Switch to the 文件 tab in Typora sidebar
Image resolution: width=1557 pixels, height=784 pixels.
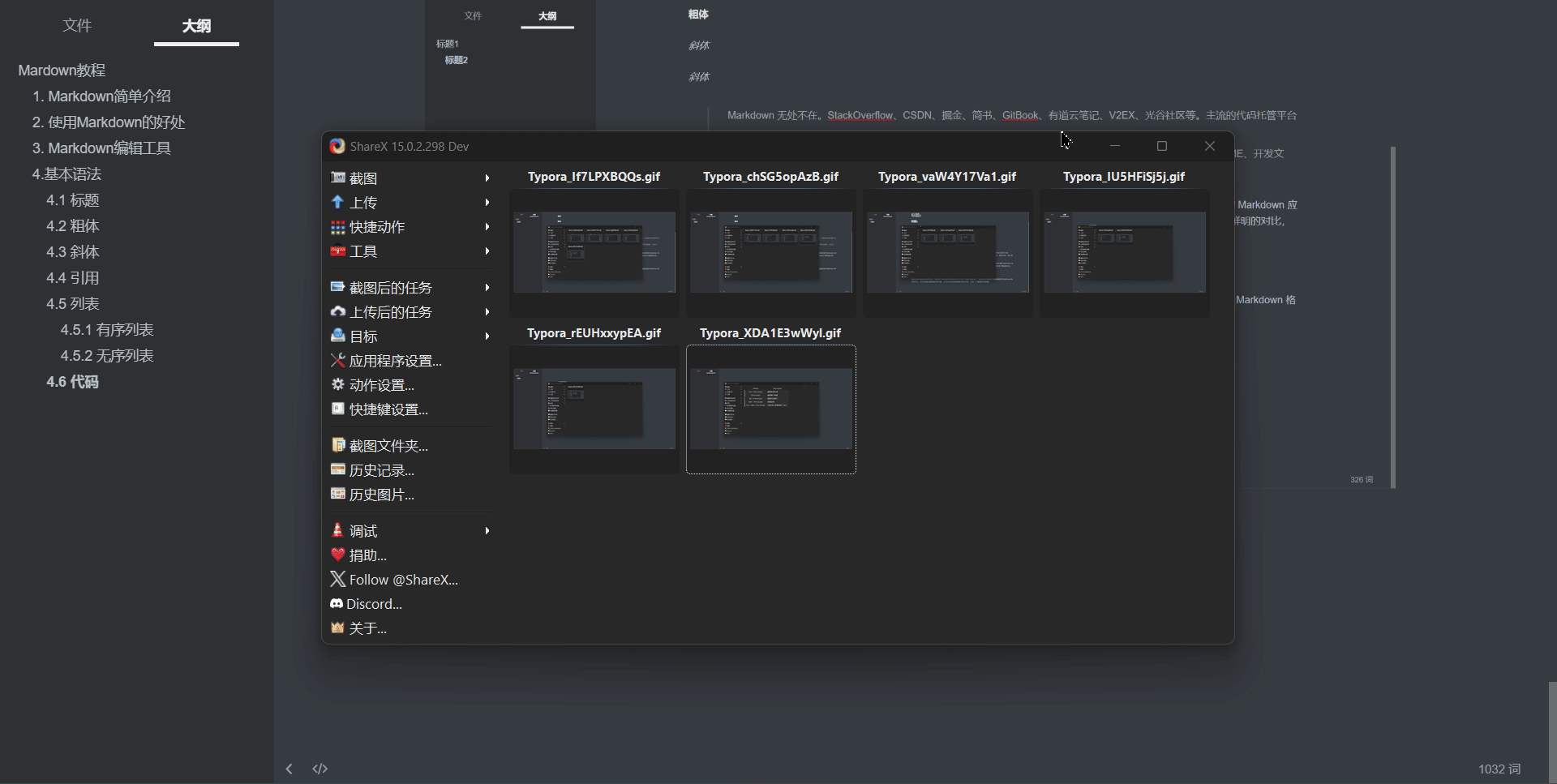coord(77,25)
